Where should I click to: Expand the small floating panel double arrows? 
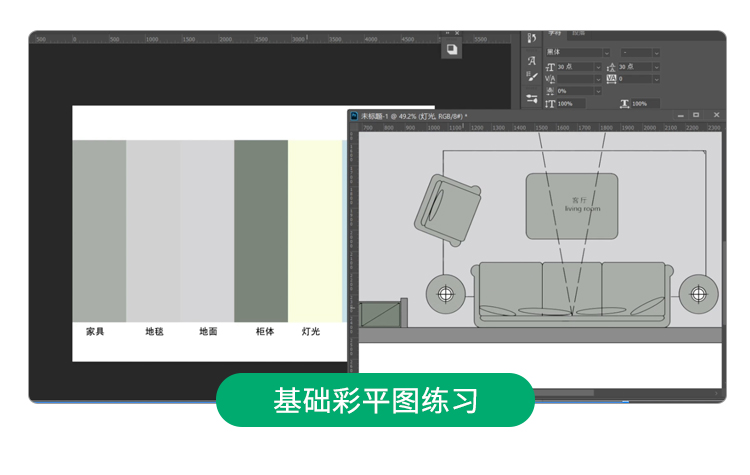click(x=447, y=33)
